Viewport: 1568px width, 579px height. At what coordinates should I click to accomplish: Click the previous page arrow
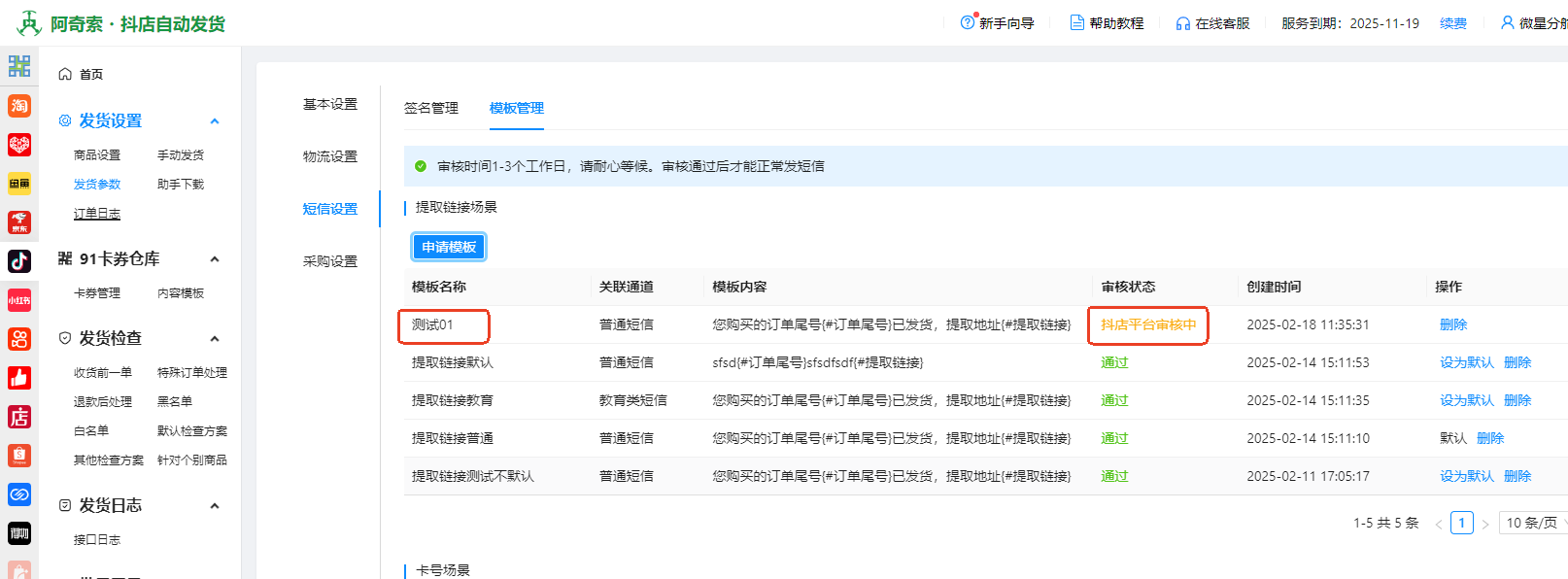pos(1439,524)
